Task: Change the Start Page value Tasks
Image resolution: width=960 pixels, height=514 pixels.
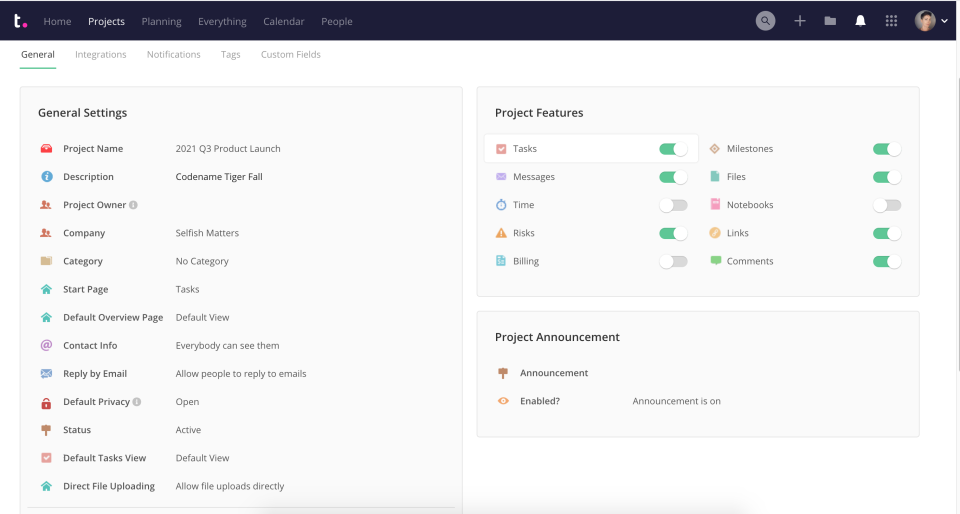Action: click(187, 289)
